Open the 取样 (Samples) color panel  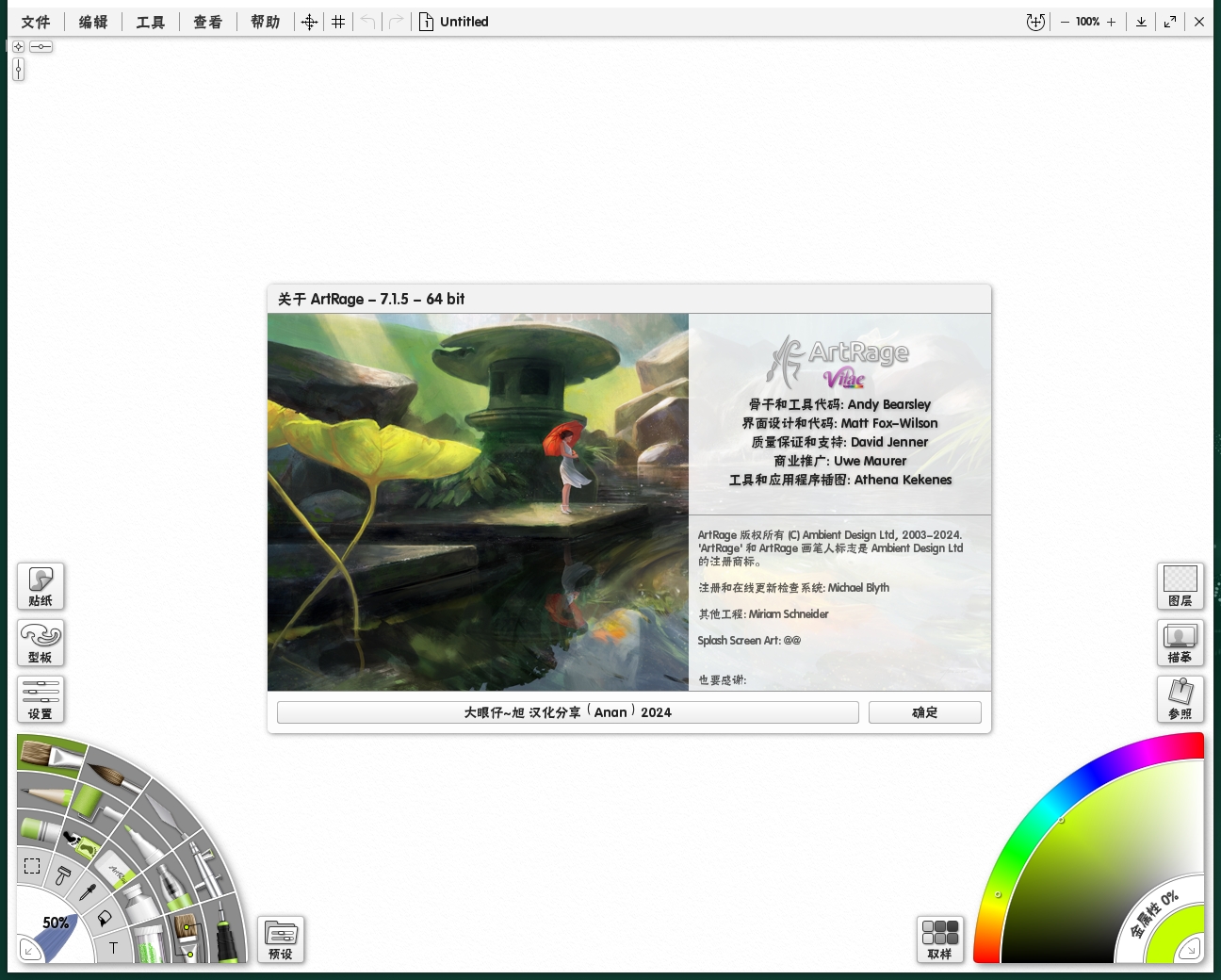pos(940,939)
